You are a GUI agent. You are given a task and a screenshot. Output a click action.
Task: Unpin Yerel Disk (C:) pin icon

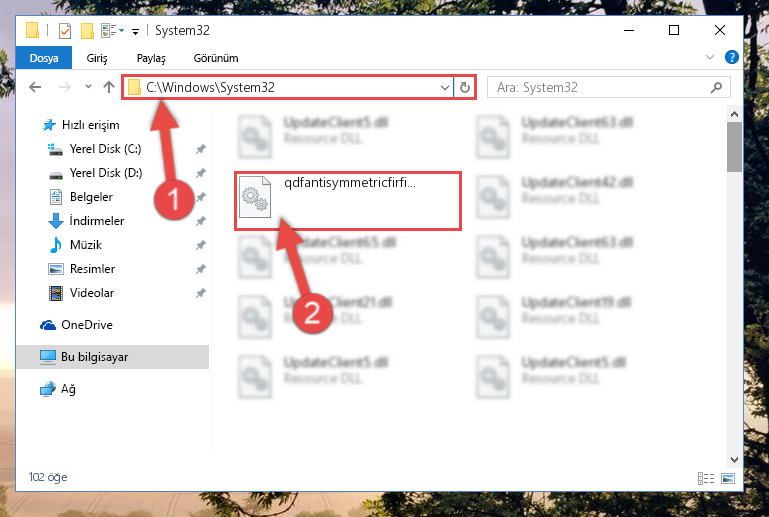pos(201,149)
